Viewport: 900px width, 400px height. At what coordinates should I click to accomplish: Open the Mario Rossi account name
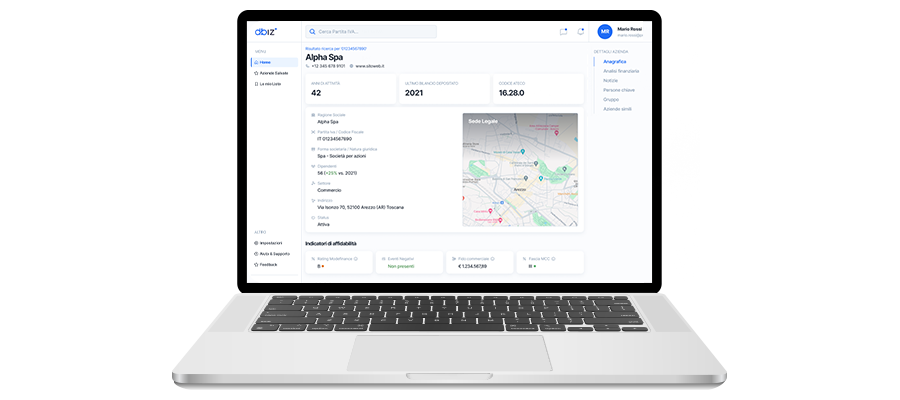(x=630, y=29)
